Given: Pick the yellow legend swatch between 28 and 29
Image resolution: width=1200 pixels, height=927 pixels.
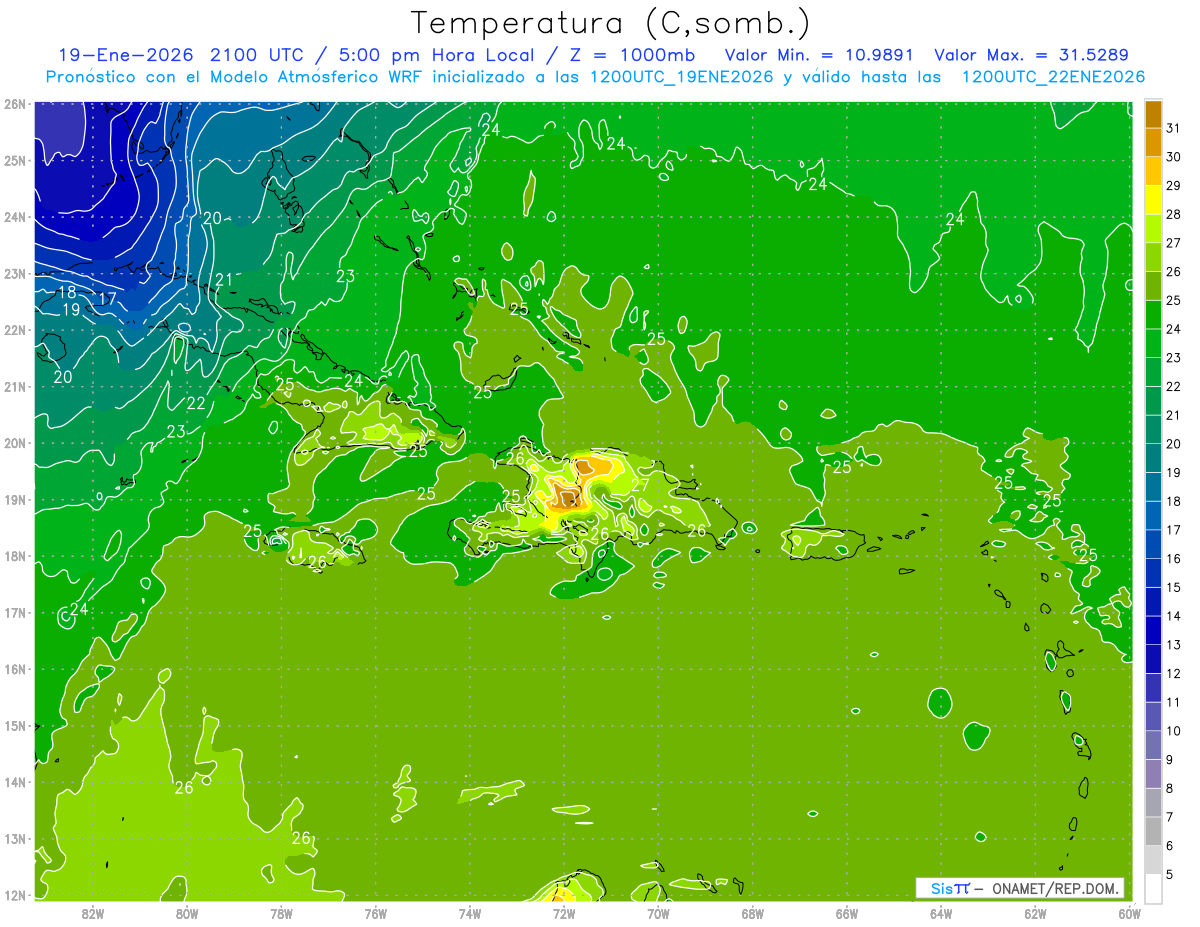Looking at the screenshot, I should (1153, 200).
